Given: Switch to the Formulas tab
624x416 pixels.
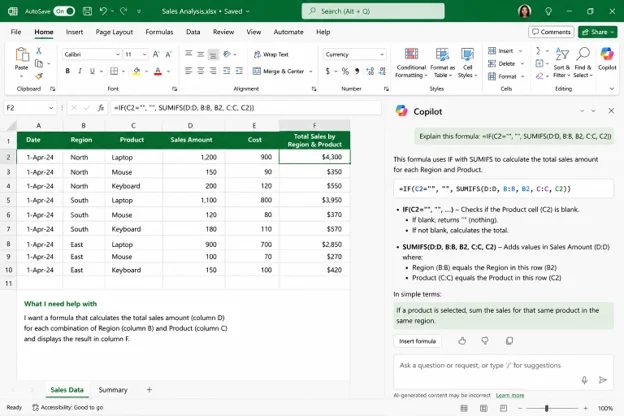Looking at the screenshot, I should click(159, 32).
